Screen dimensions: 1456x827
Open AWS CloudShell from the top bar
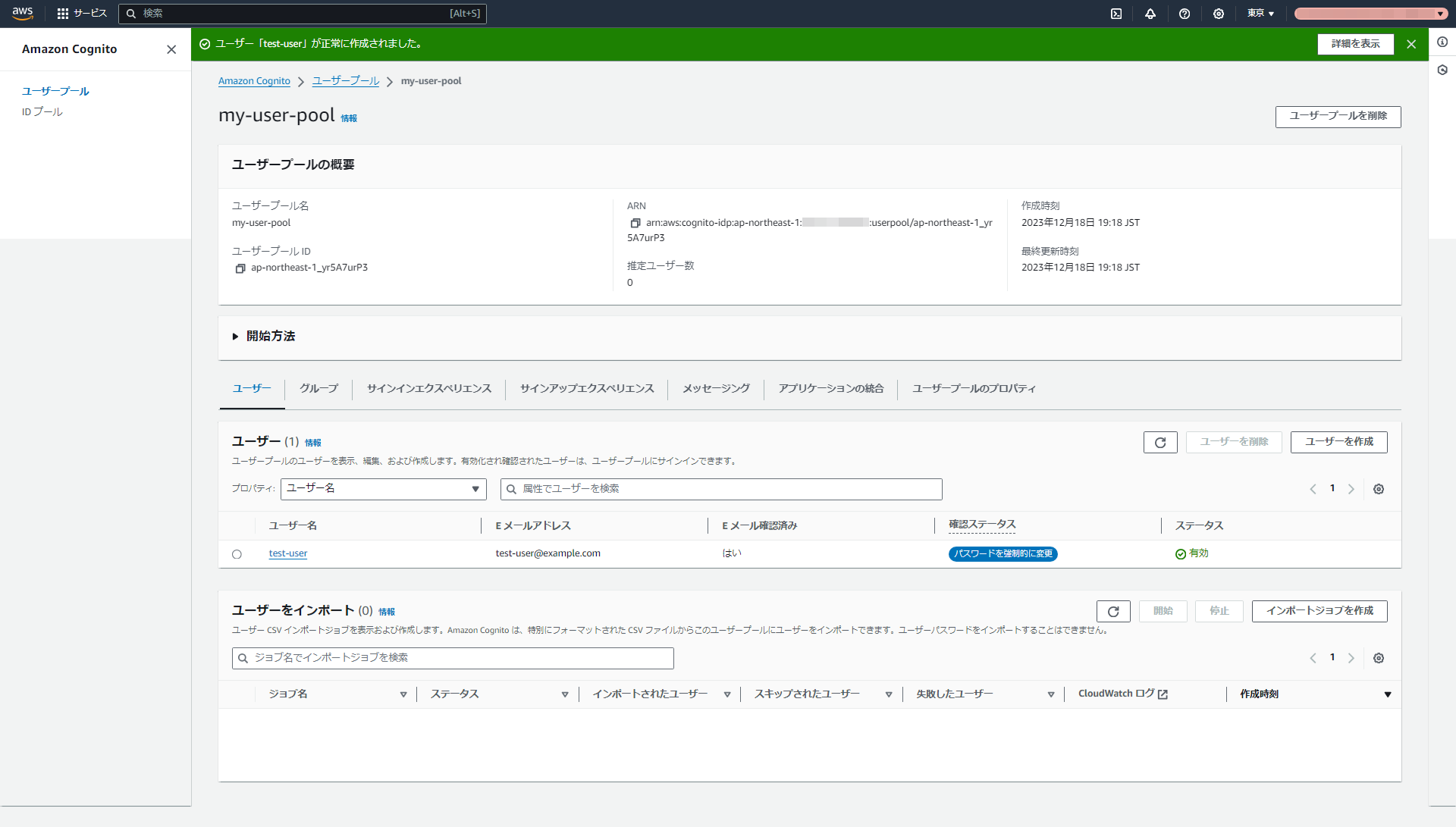(1116, 13)
